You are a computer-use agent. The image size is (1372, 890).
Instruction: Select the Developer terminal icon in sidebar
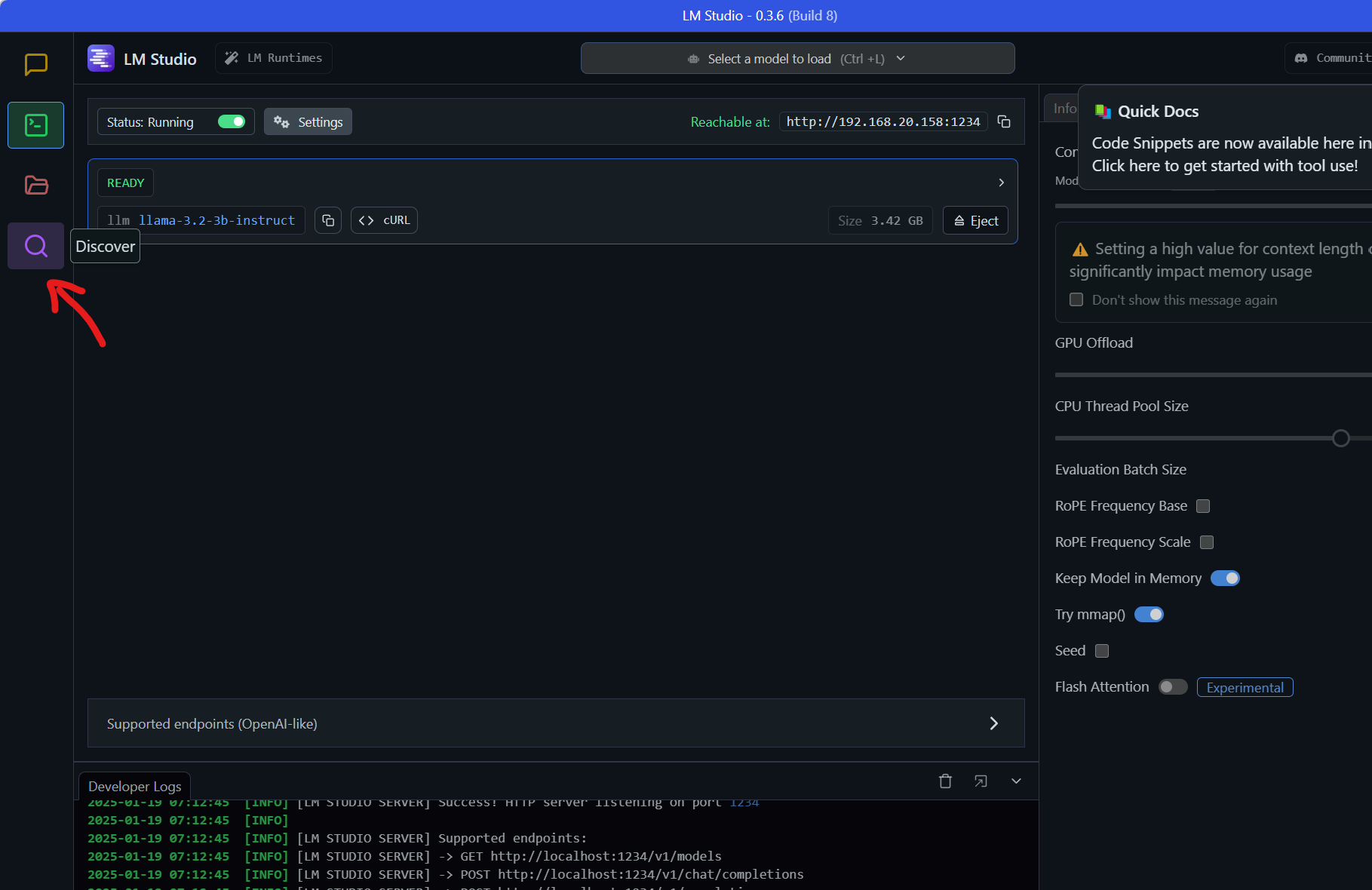click(35, 125)
